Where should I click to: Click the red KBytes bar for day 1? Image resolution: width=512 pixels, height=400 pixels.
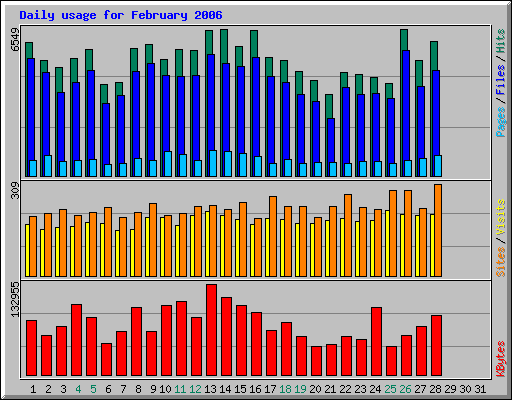click(x=31, y=348)
